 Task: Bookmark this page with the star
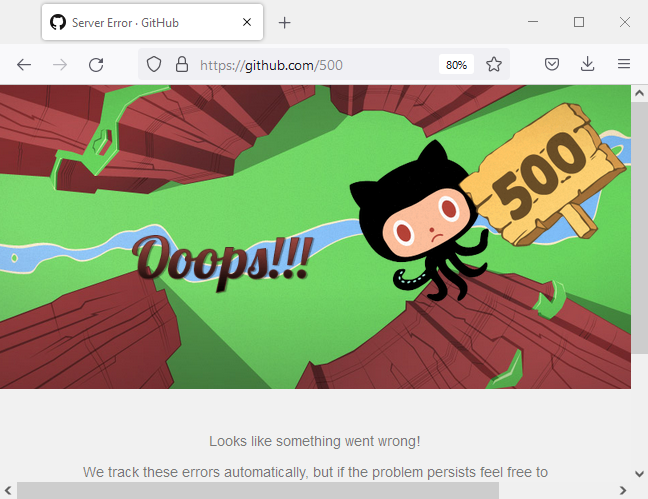click(494, 64)
